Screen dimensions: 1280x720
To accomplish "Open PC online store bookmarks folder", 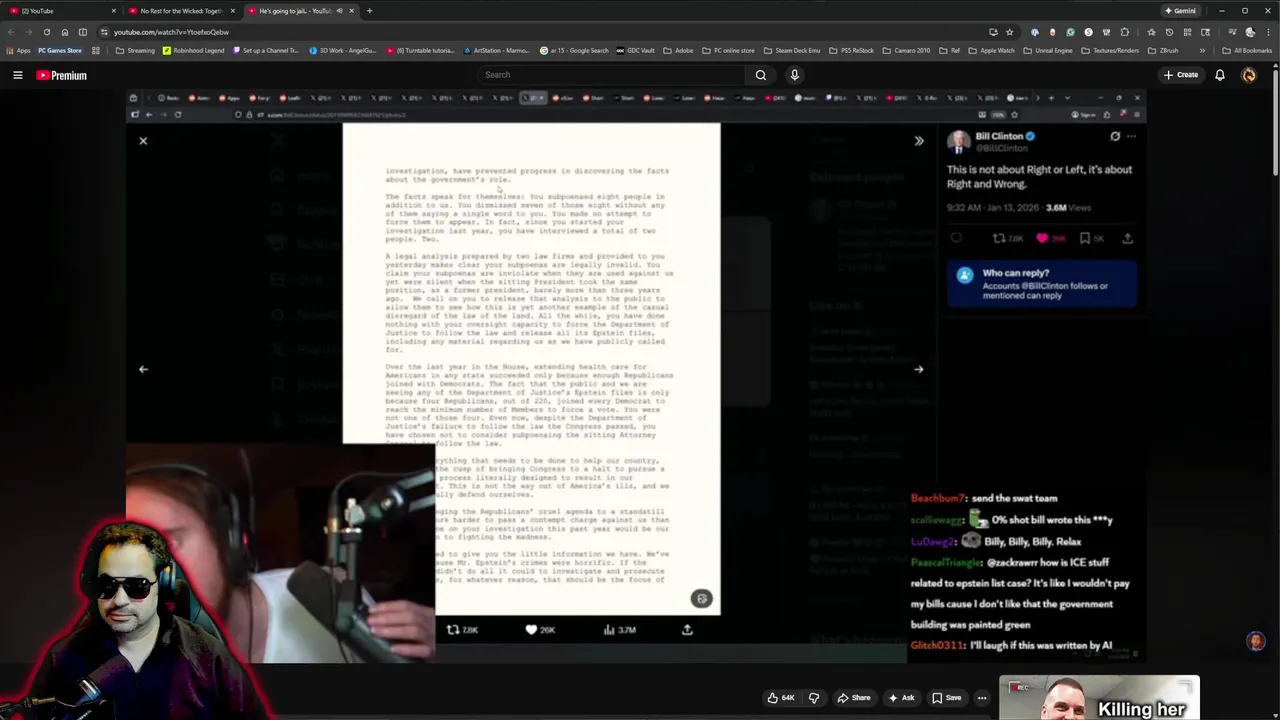I will [x=729, y=50].
